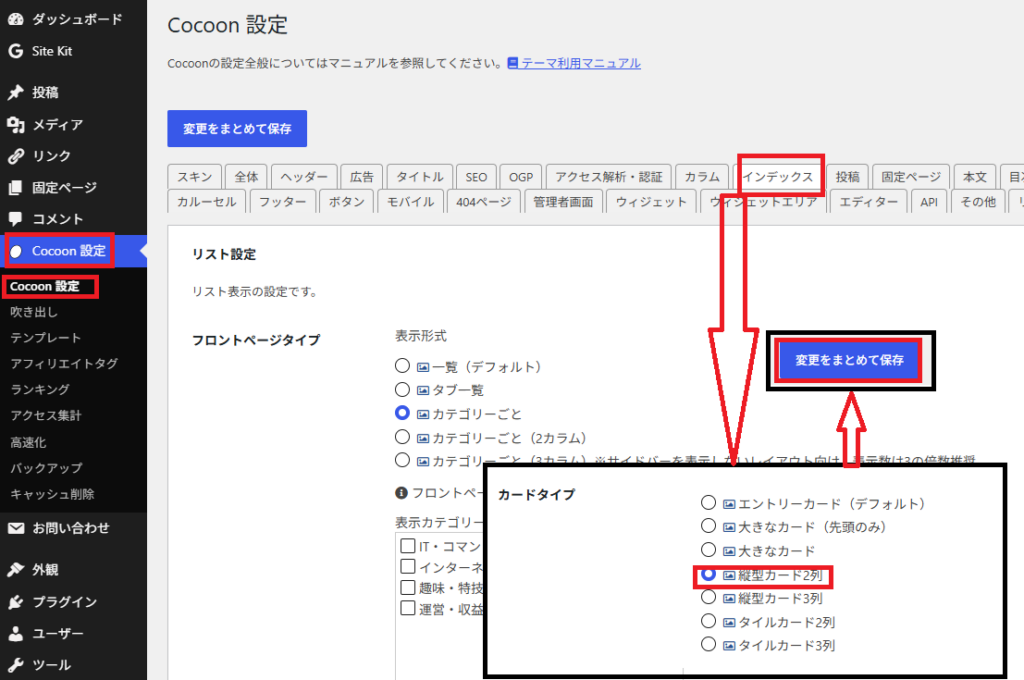Click the ツール wrench icon
The image size is (1024, 680).
(x=16, y=665)
